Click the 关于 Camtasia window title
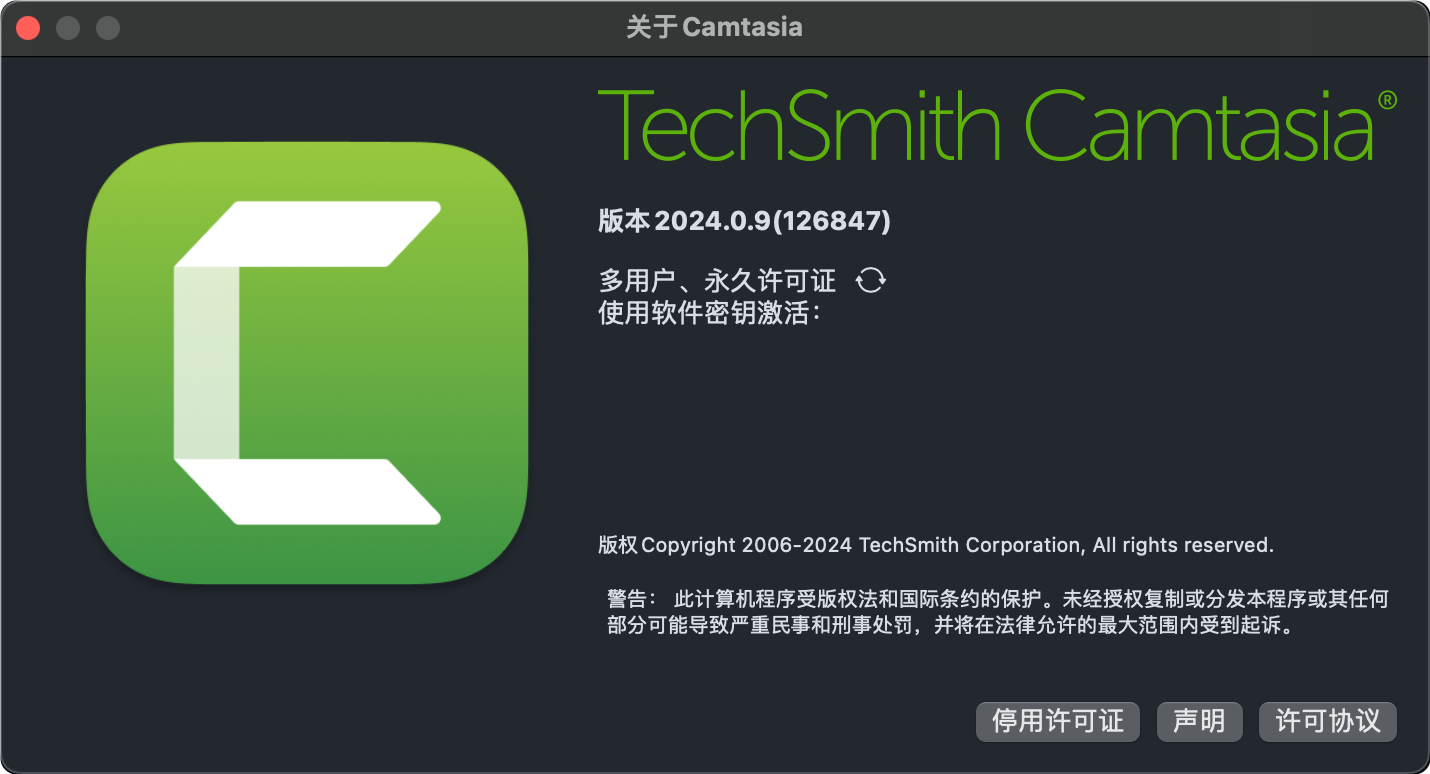The height and width of the screenshot is (774, 1430). coord(714,28)
